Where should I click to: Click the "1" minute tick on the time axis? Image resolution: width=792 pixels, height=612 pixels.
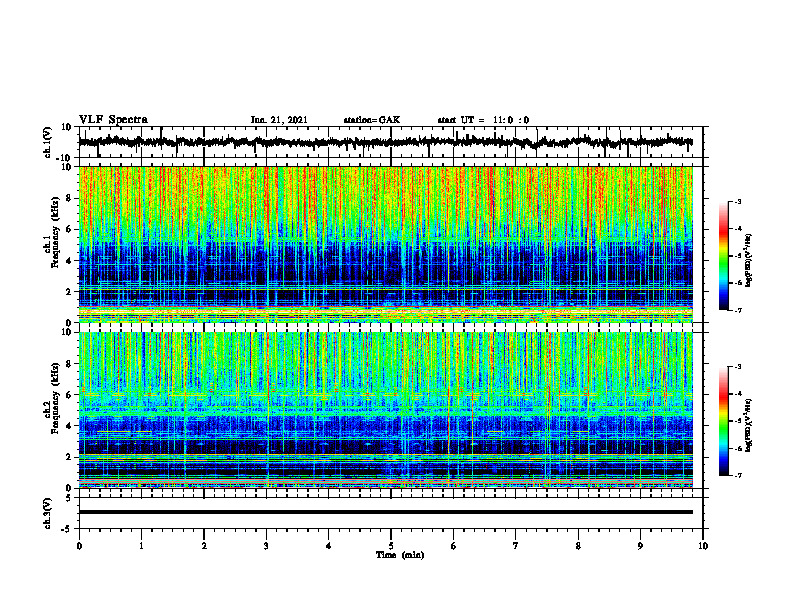(x=141, y=546)
